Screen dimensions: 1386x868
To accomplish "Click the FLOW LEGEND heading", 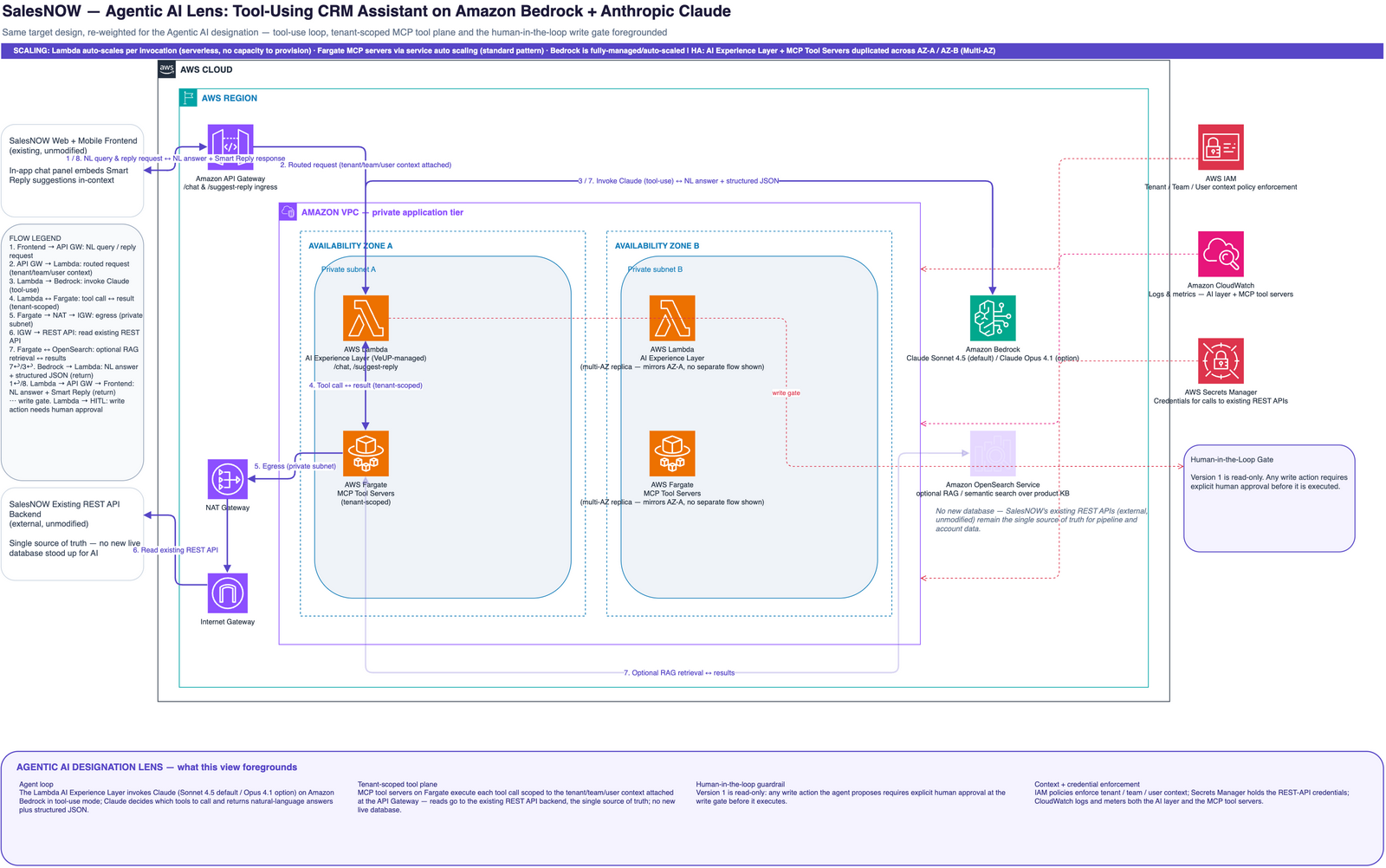I will tap(36, 238).
